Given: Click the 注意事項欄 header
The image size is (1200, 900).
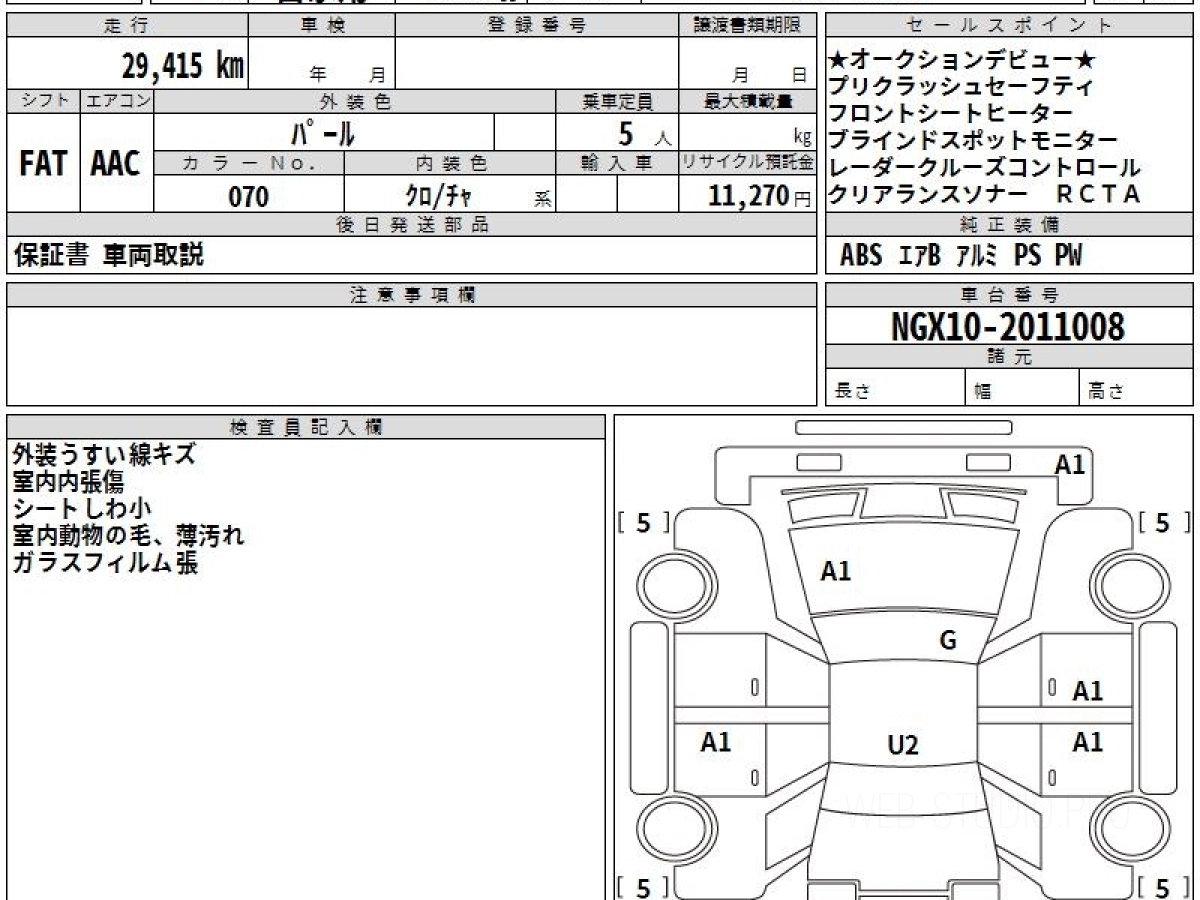Looking at the screenshot, I should [411, 295].
